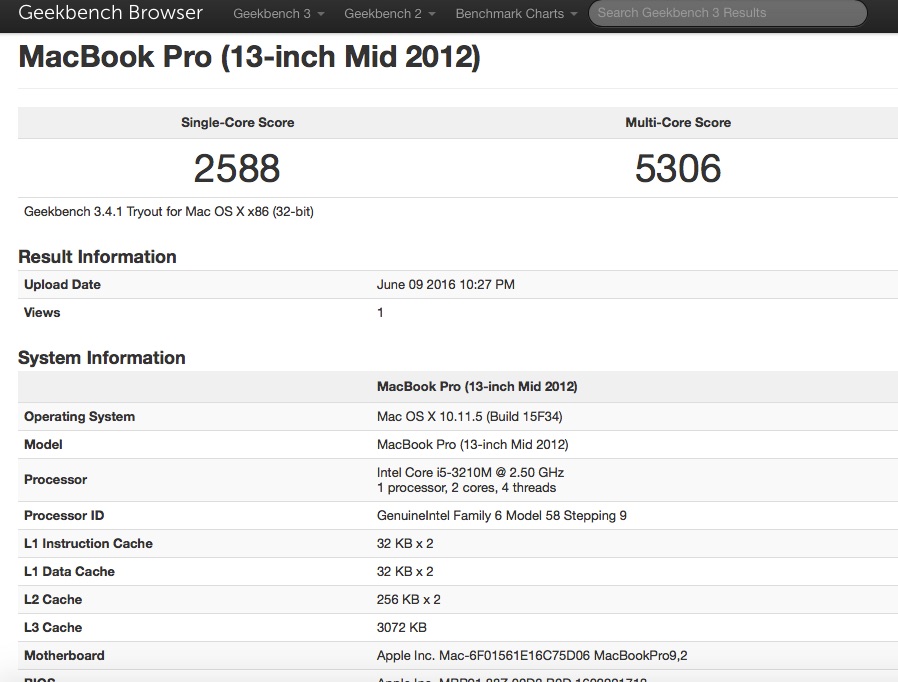Select the Motherboard row label
898x682 pixels.
pyautogui.click(x=64, y=656)
